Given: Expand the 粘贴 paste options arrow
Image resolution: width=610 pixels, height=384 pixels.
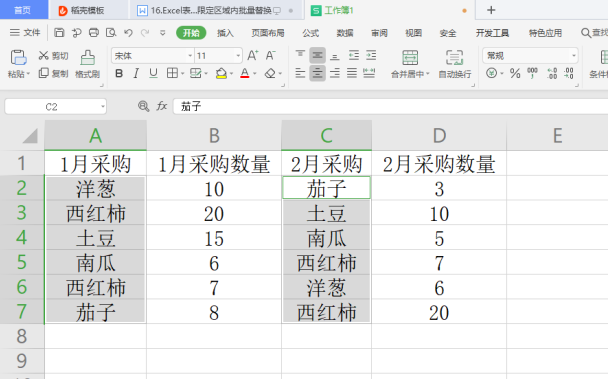Looking at the screenshot, I should (28, 74).
